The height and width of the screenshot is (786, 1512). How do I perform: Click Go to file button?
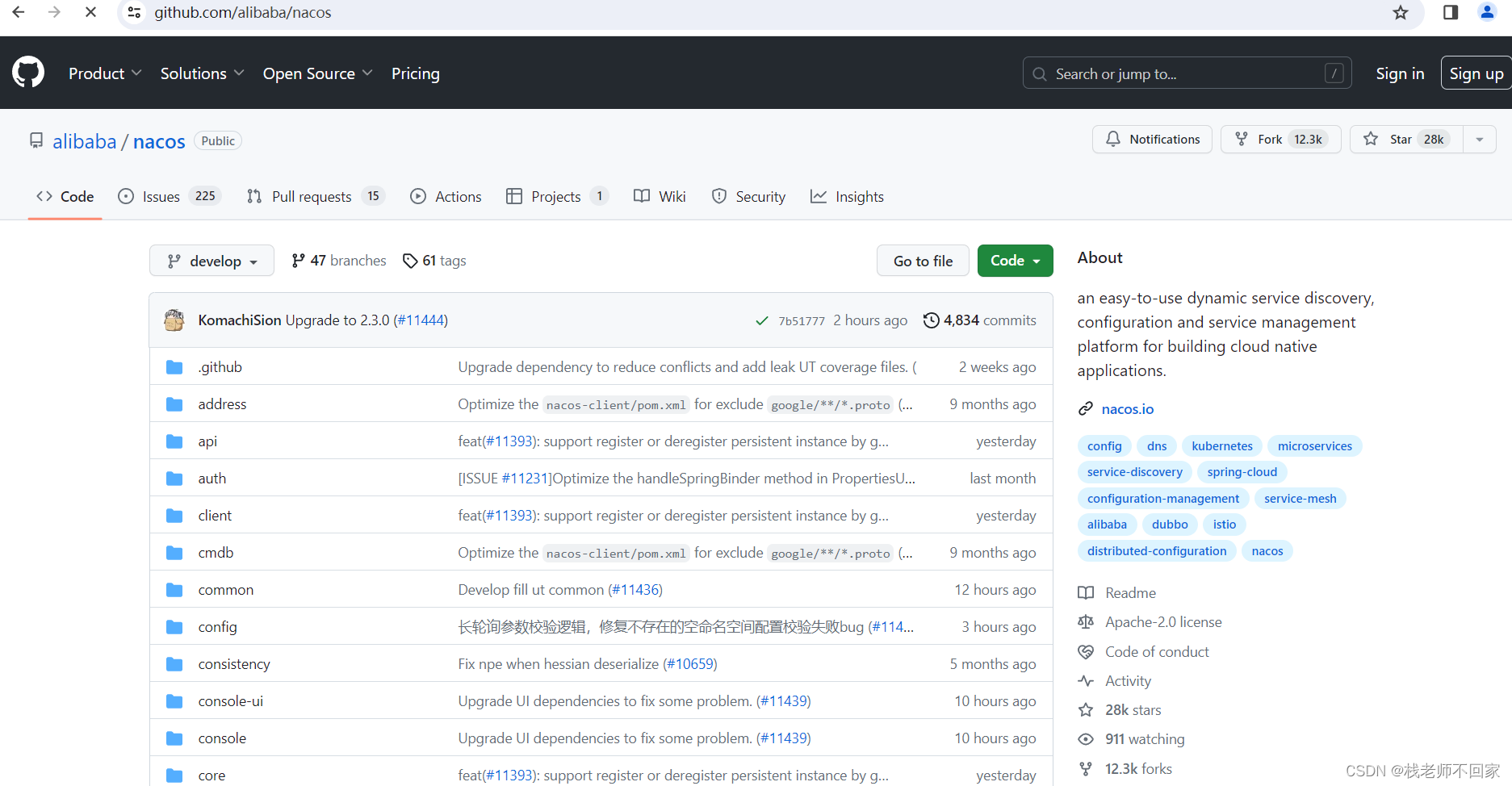(923, 261)
